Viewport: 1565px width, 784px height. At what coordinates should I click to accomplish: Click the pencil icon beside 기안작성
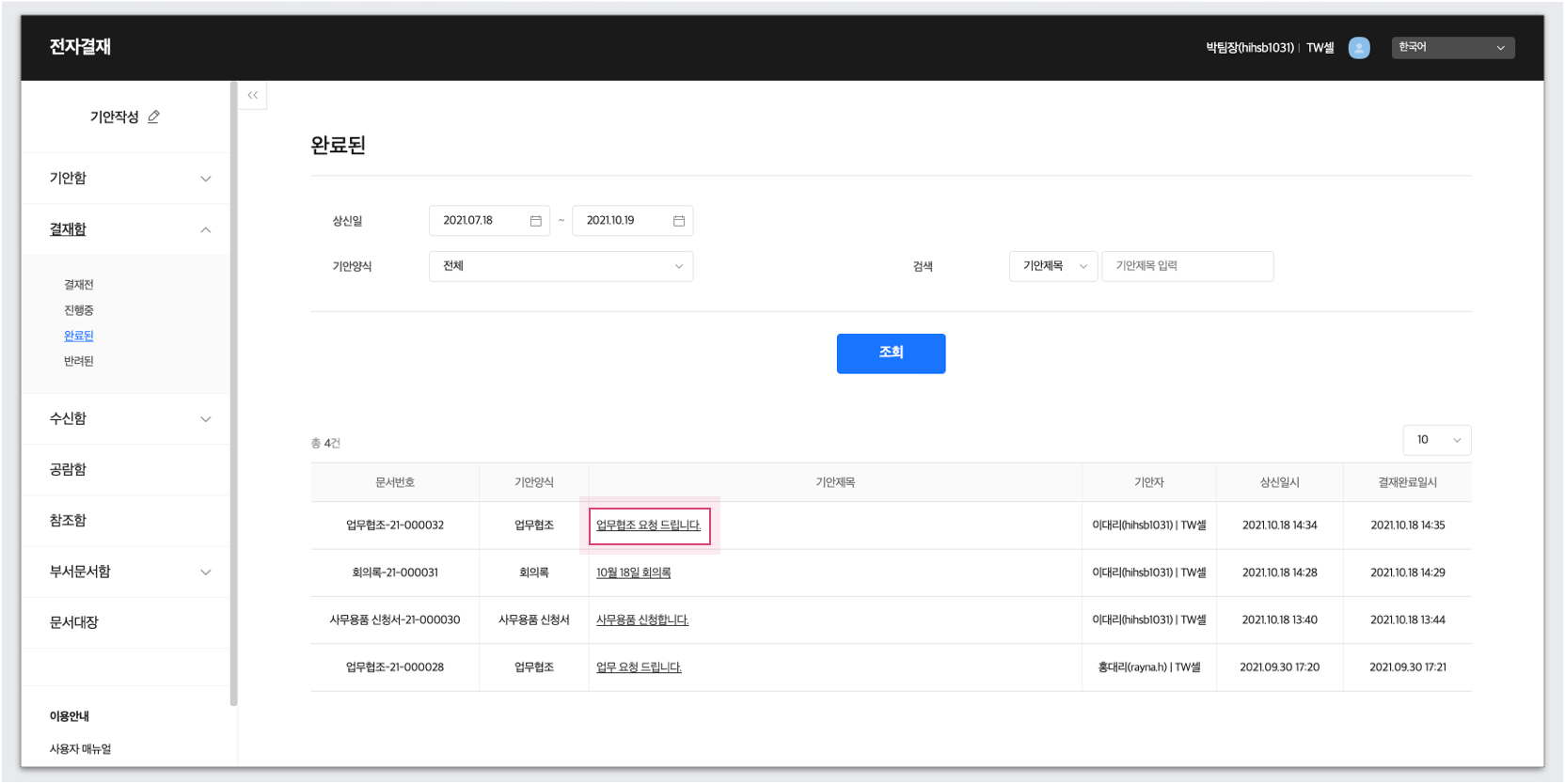pos(153,117)
